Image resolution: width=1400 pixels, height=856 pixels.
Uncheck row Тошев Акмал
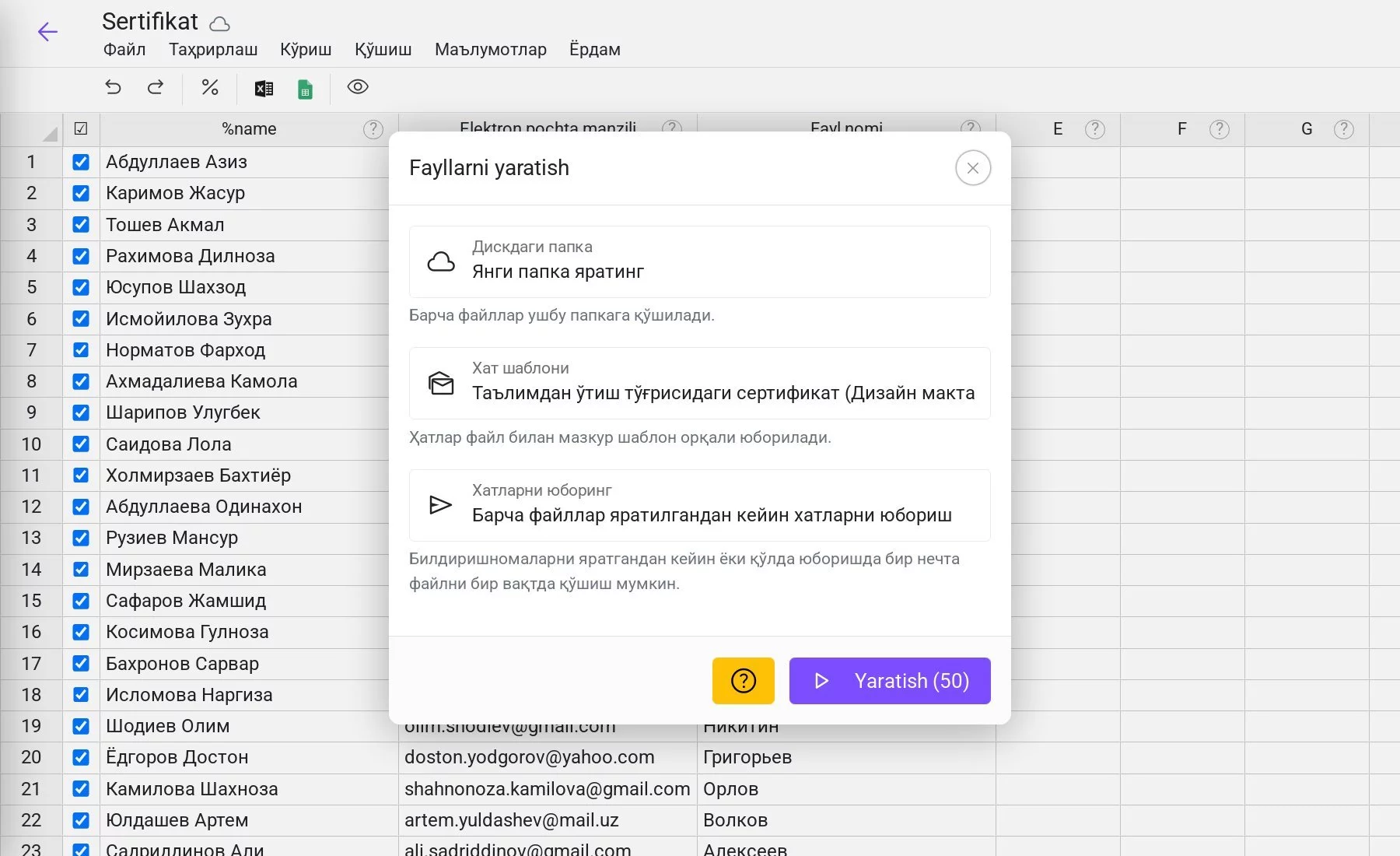(81, 225)
